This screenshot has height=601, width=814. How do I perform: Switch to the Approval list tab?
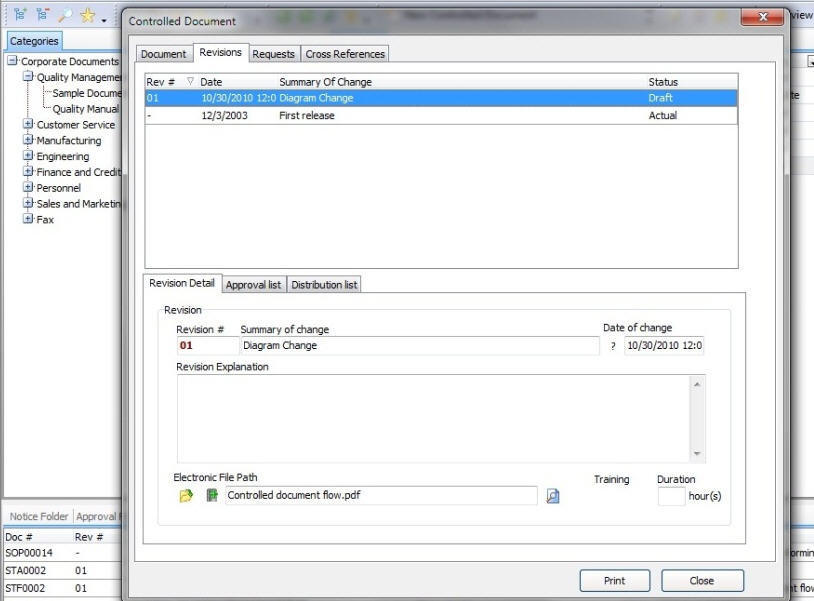253,285
